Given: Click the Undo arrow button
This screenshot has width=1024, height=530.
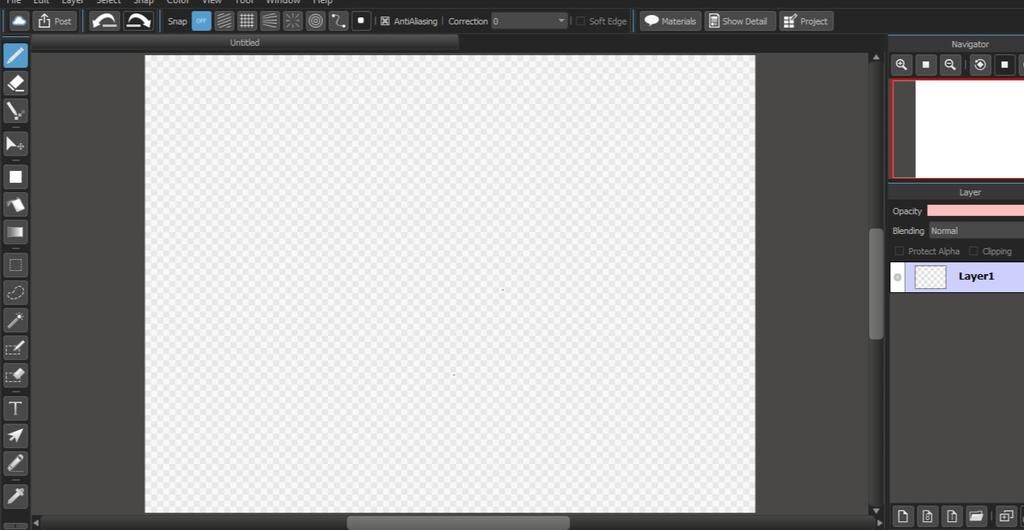Looking at the screenshot, I should [105, 21].
